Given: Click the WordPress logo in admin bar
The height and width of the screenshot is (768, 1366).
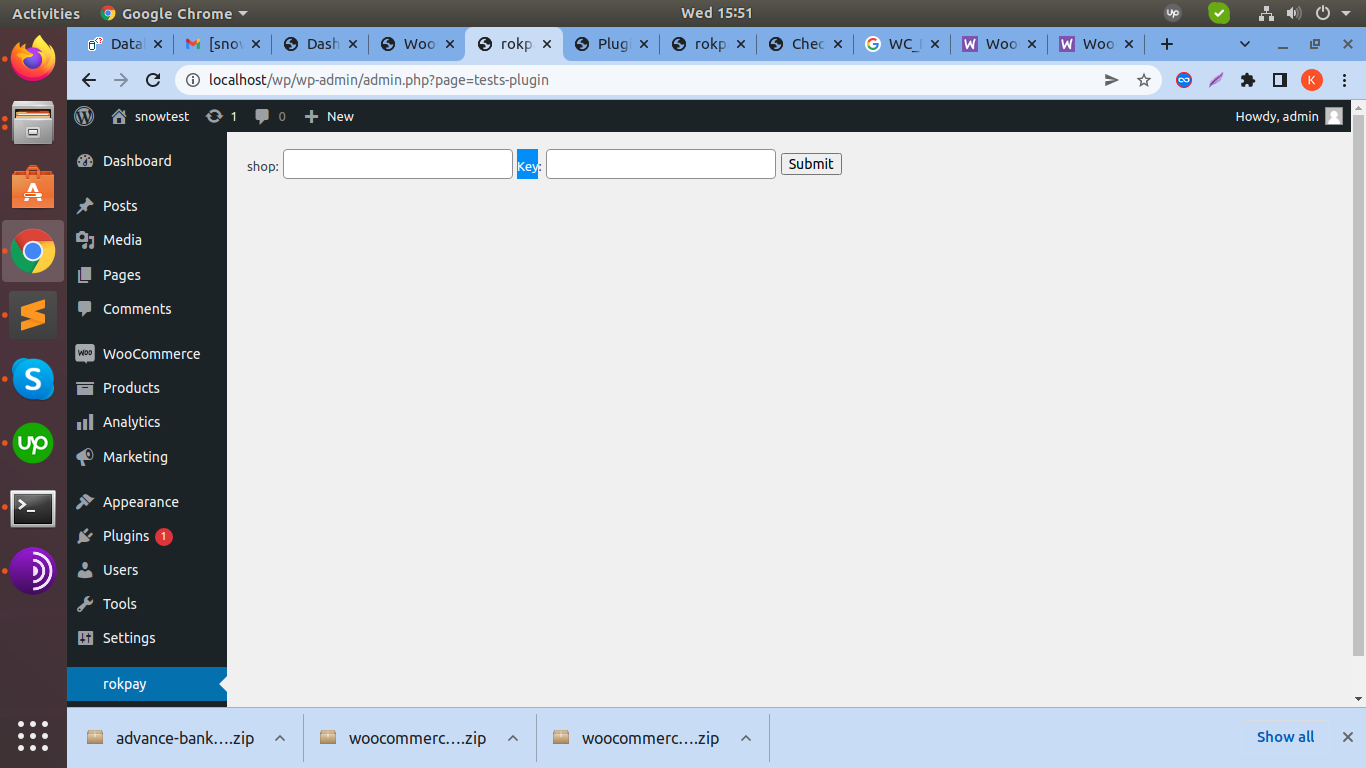Looking at the screenshot, I should pos(85,116).
